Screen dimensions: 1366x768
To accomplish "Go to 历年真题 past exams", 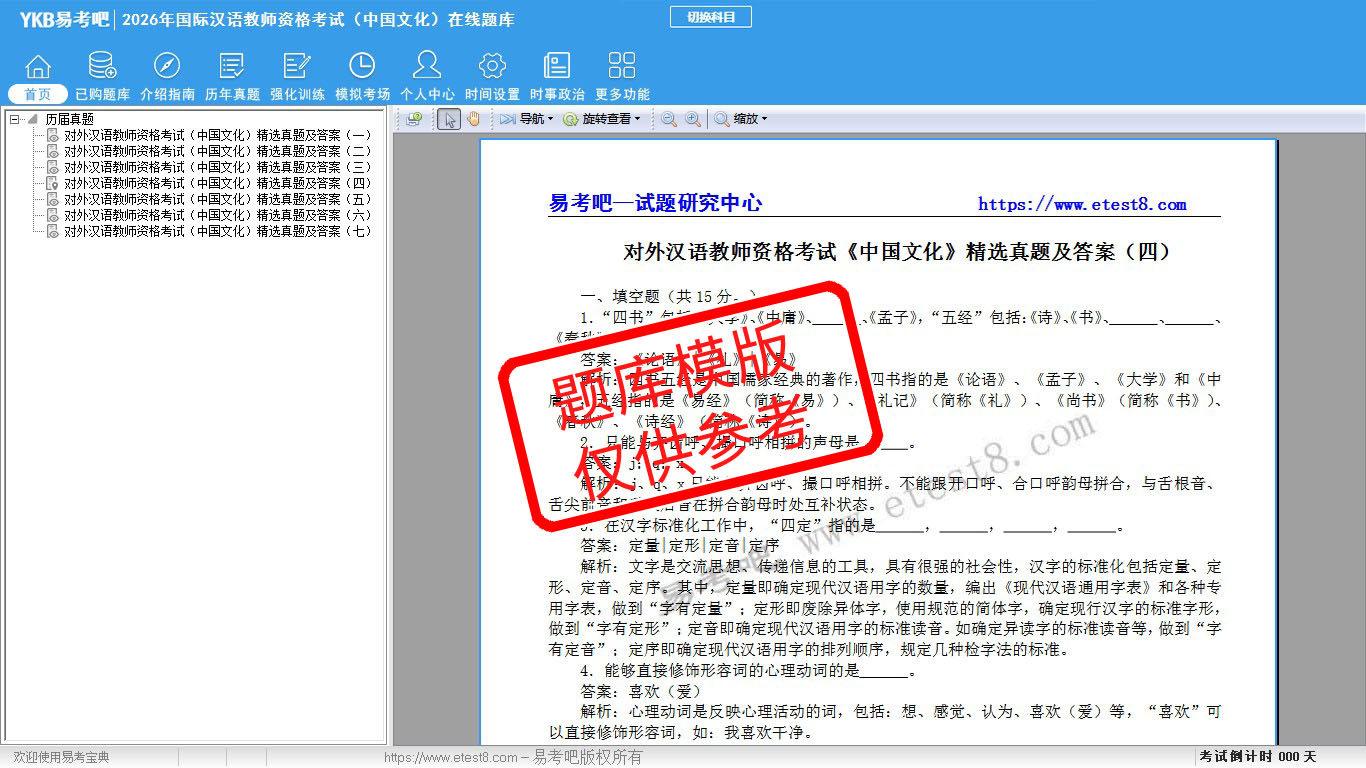I will (x=232, y=76).
